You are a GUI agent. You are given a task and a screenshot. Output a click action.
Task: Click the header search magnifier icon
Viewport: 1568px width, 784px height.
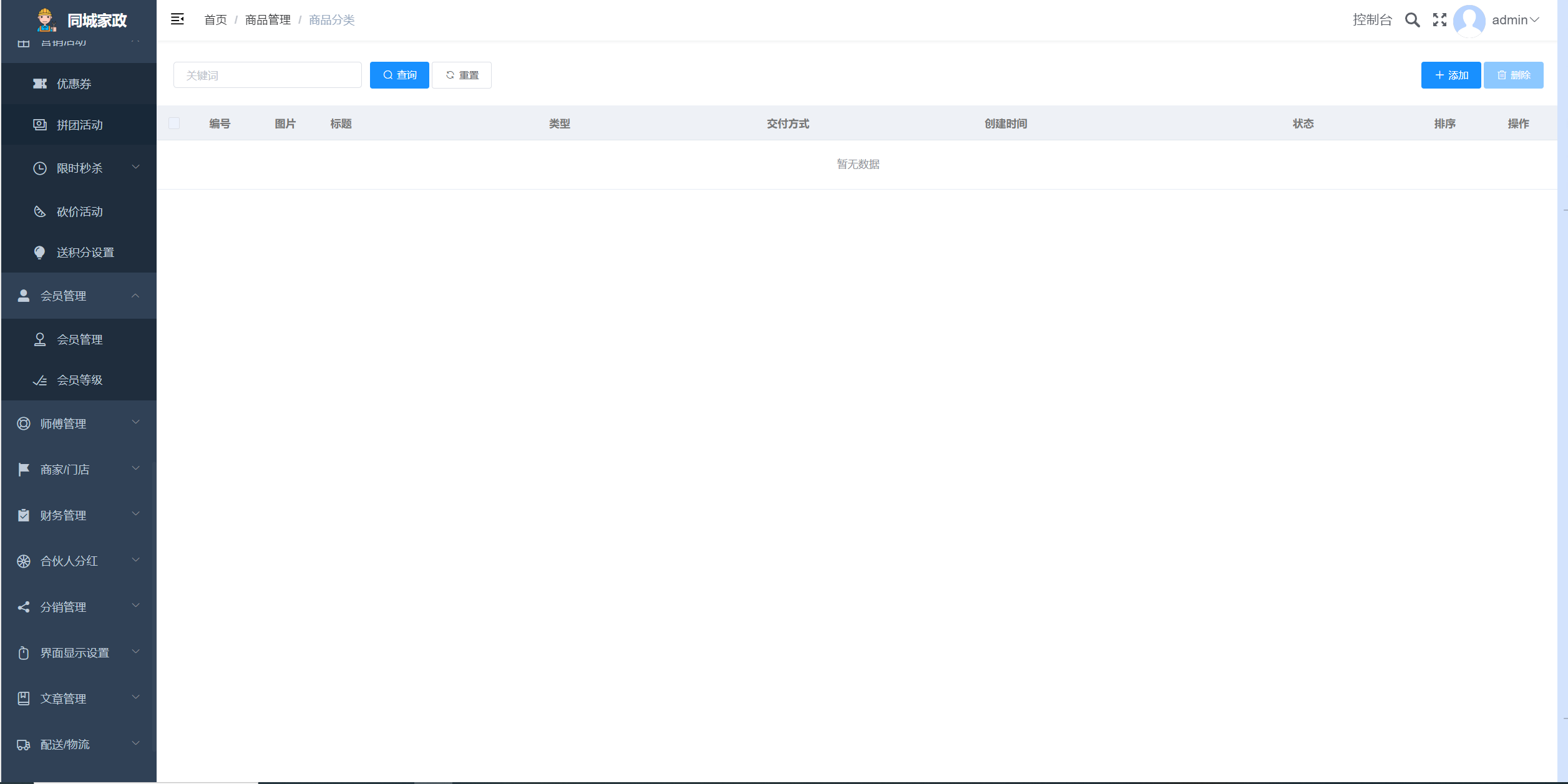tap(1412, 20)
